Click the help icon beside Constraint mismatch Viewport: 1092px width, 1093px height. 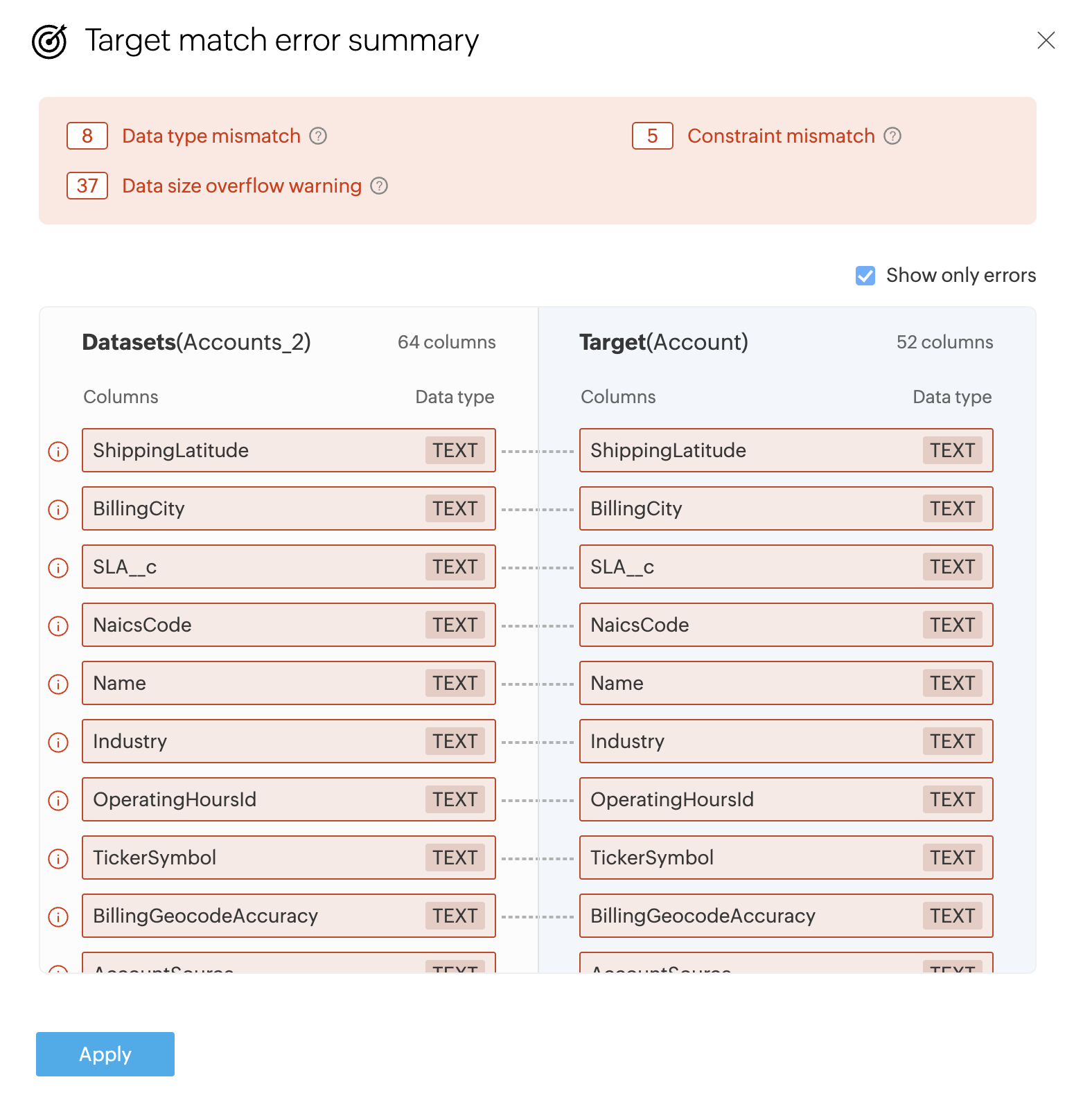coord(892,136)
